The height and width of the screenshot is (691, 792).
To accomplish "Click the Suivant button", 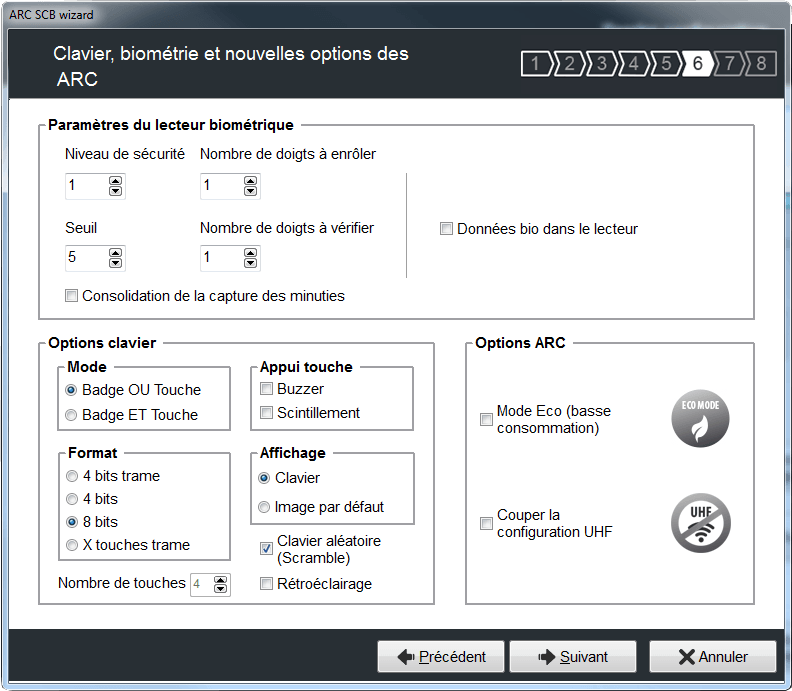I will point(573,657).
